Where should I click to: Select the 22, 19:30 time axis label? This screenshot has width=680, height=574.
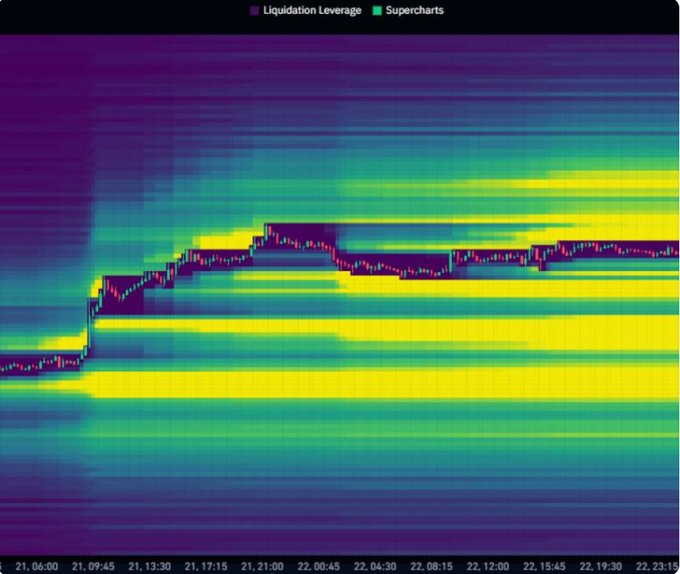(x=601, y=566)
